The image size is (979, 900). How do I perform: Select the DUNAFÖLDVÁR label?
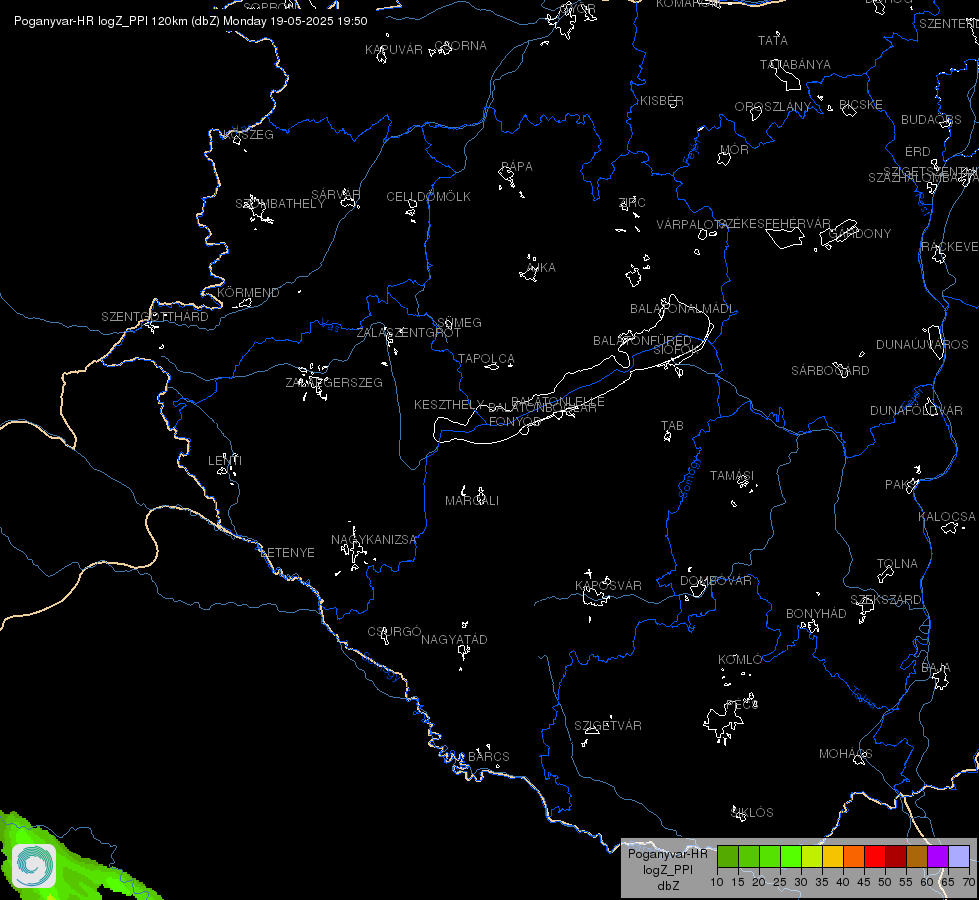pos(917,411)
